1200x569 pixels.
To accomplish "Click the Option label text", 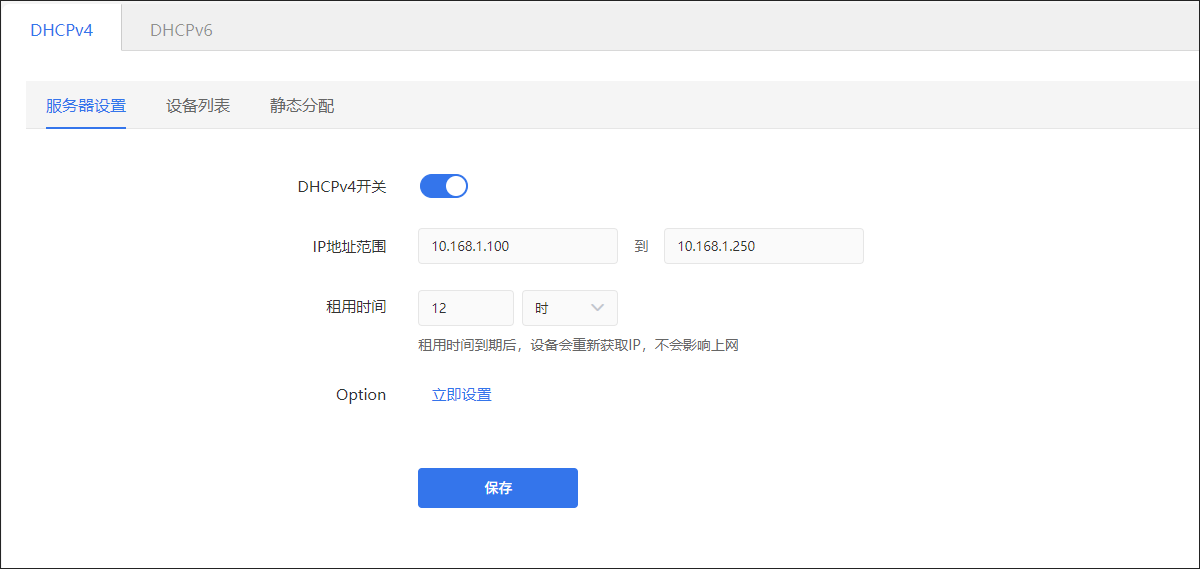I will click(x=360, y=395).
